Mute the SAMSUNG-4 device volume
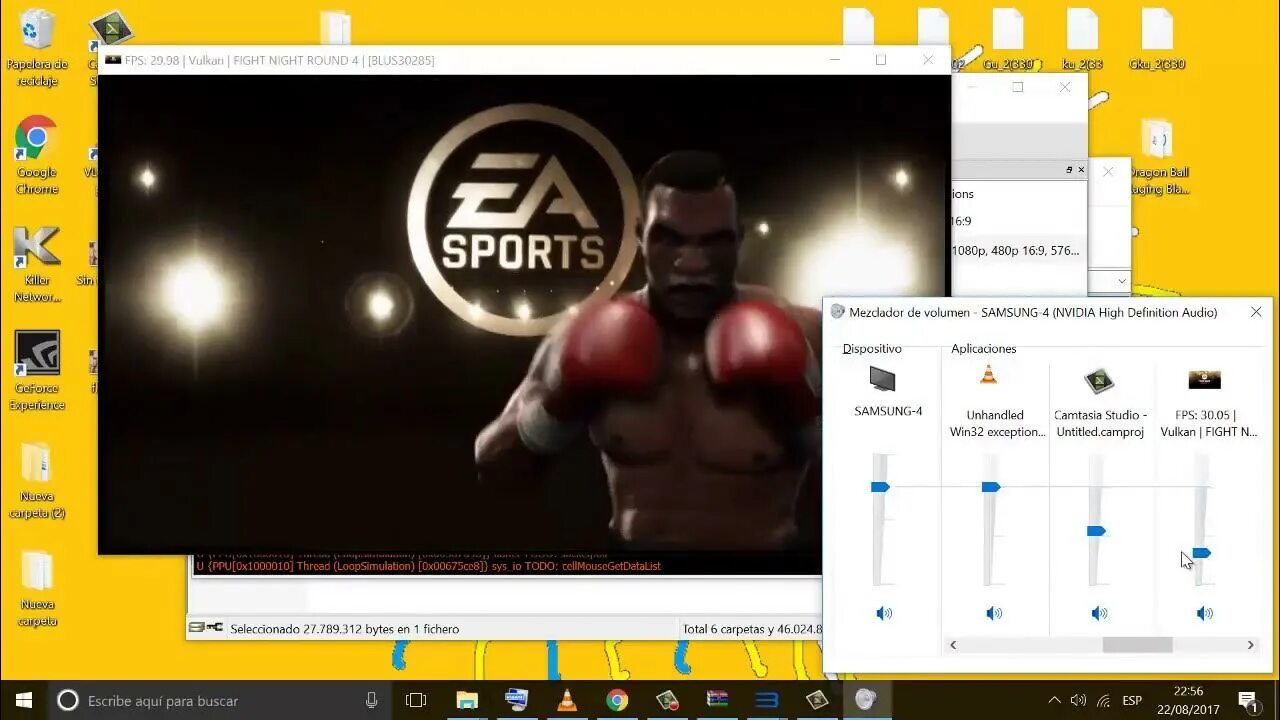This screenshot has height=720, width=1280. click(884, 613)
